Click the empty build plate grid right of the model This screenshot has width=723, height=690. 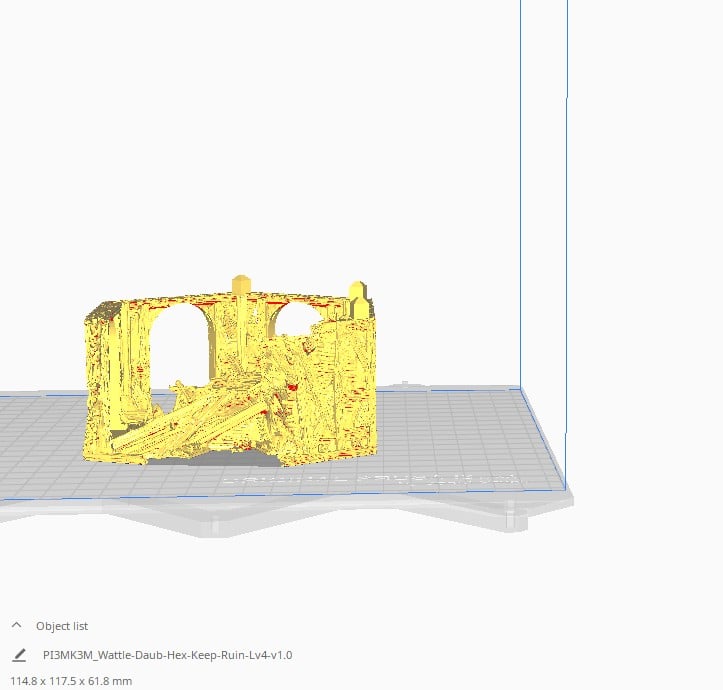[x=452, y=429]
